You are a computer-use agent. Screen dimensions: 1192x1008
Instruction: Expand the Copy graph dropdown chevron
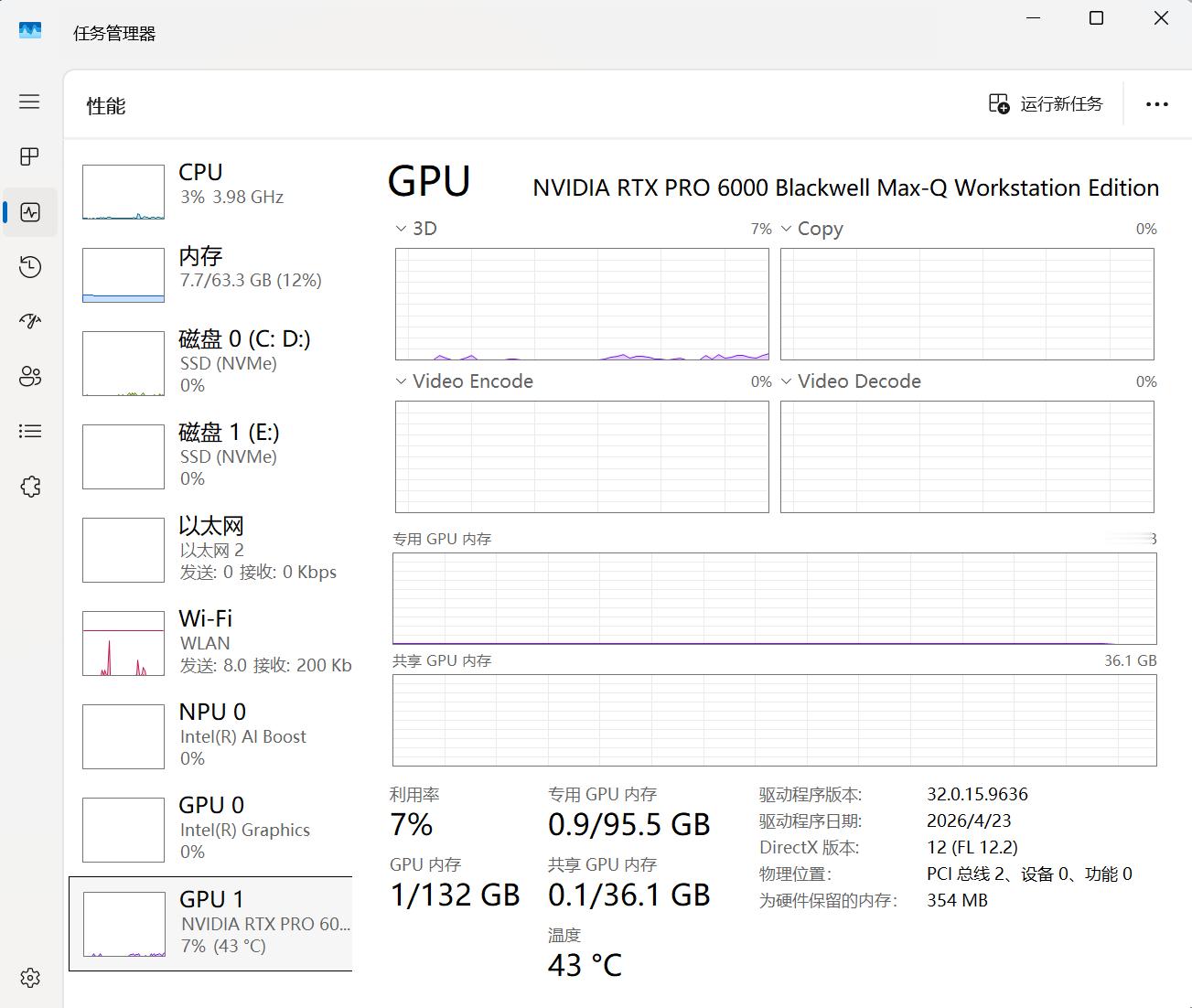tap(786, 229)
